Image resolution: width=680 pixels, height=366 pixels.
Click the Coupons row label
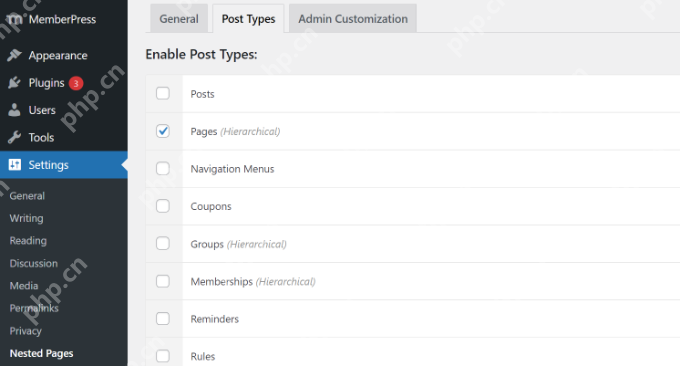coord(211,206)
